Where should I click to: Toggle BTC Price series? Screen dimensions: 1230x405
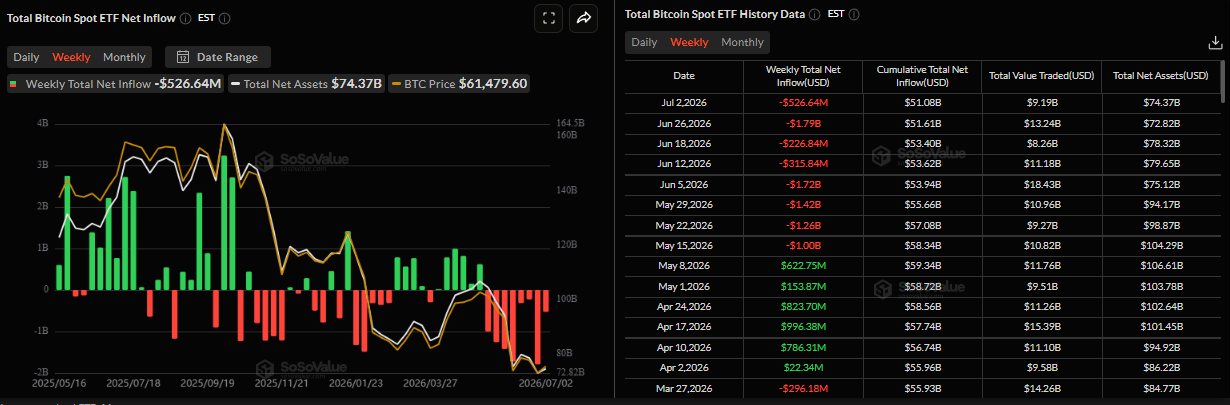click(459, 84)
